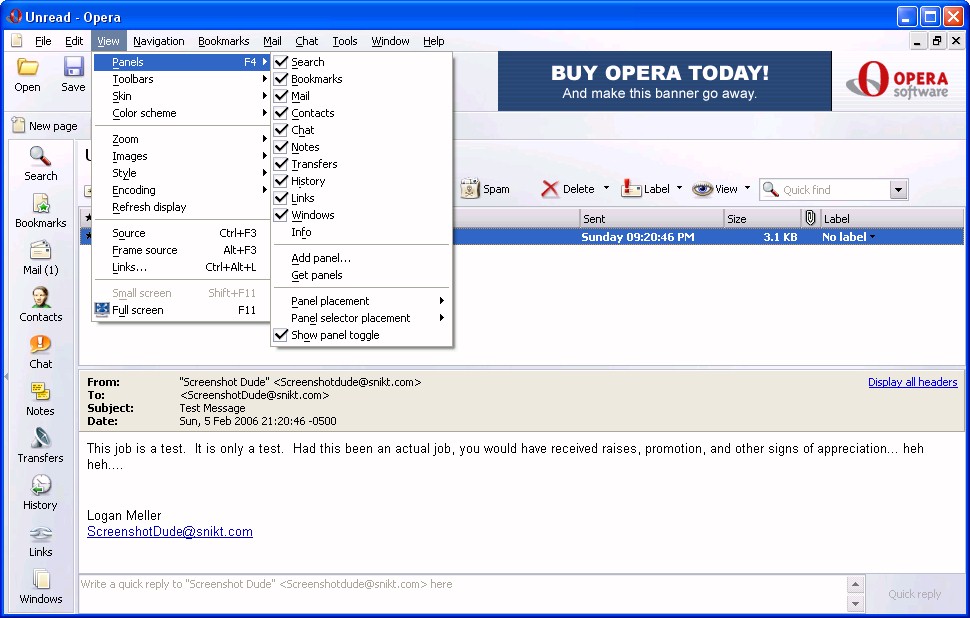Click the Save floppy disk icon

pos(74,67)
